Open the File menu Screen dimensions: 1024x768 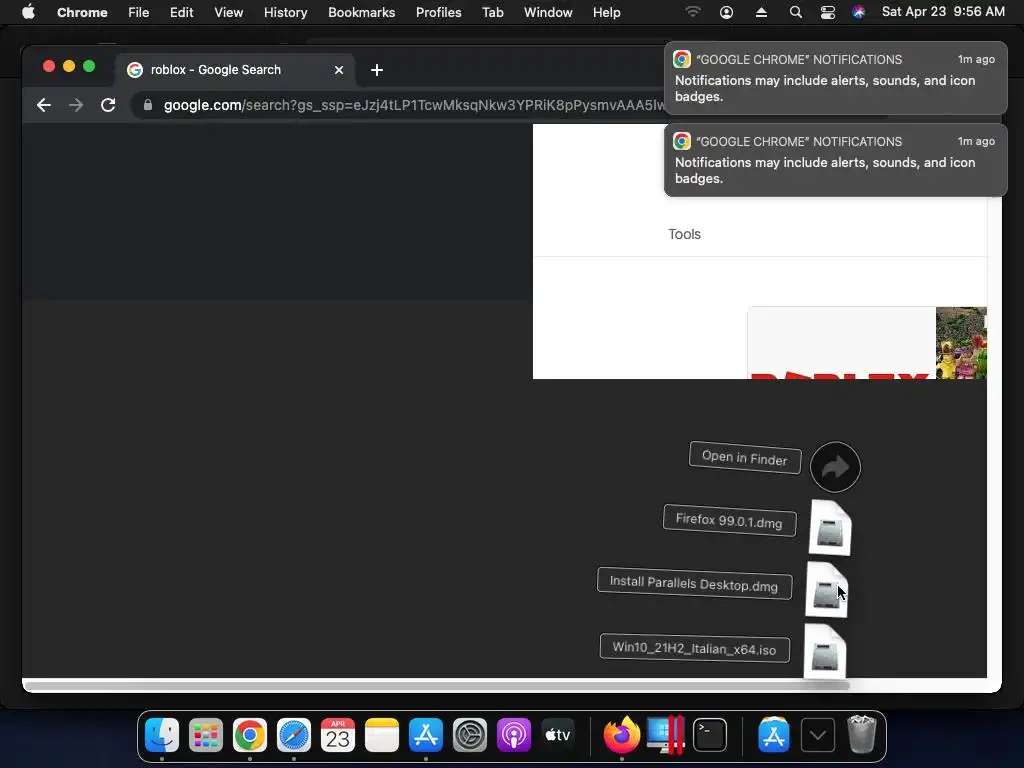tap(138, 12)
